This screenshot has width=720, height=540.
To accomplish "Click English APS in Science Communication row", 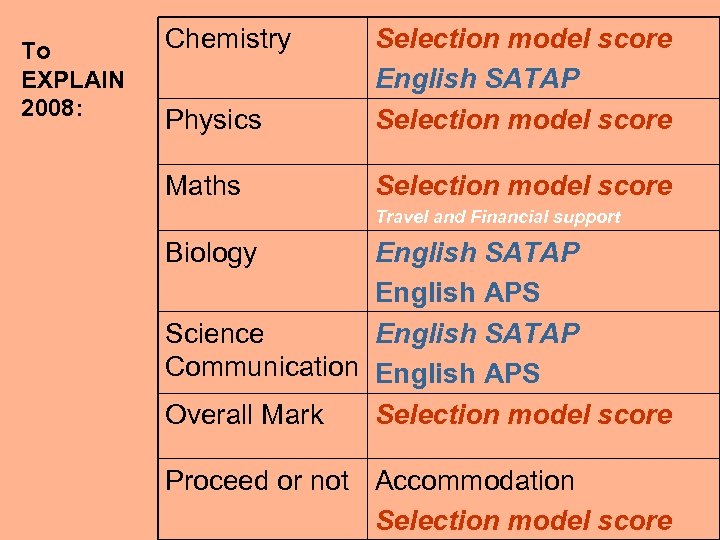I will pos(457,374).
